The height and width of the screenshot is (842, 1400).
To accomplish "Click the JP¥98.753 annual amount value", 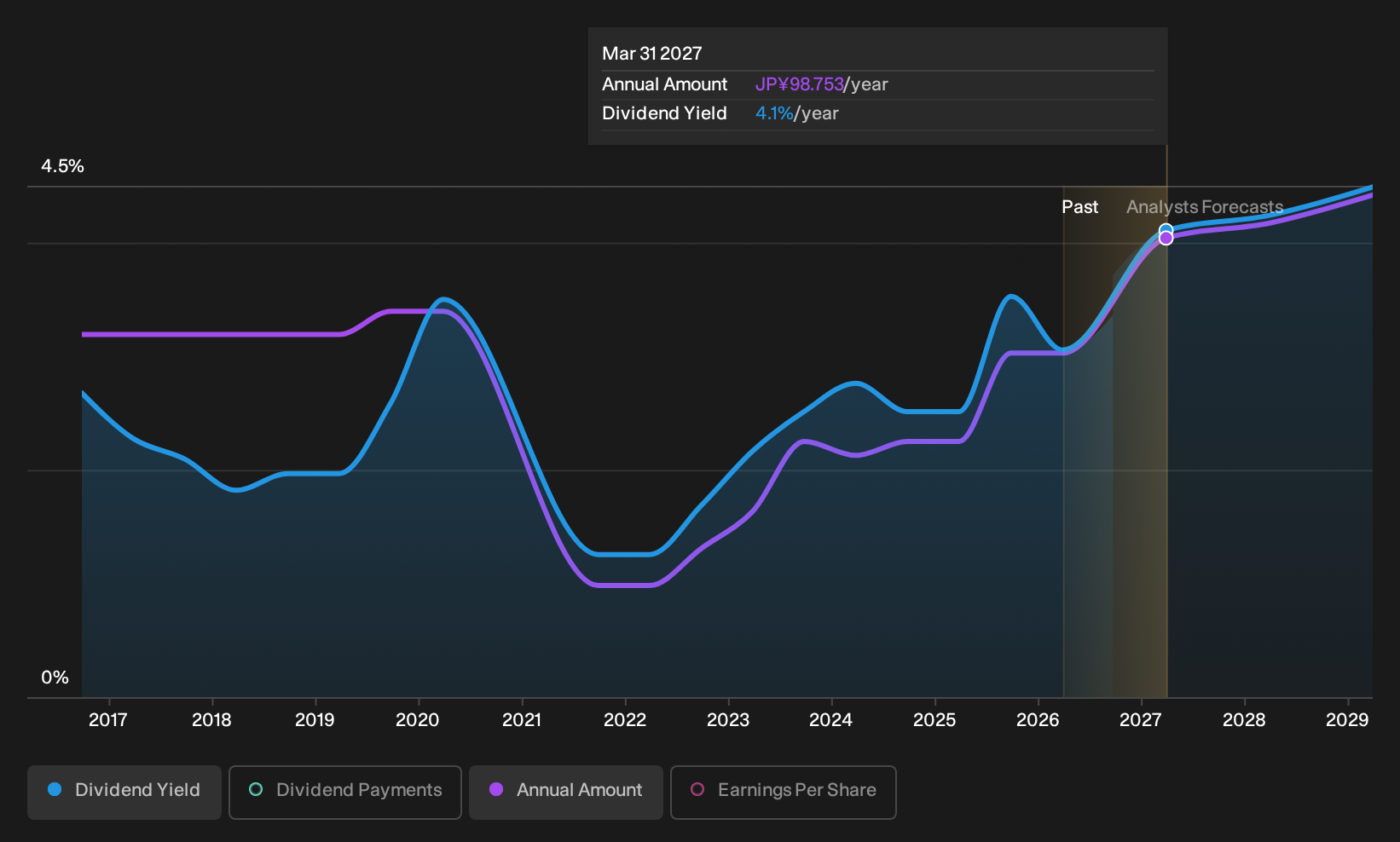I will pos(800,84).
